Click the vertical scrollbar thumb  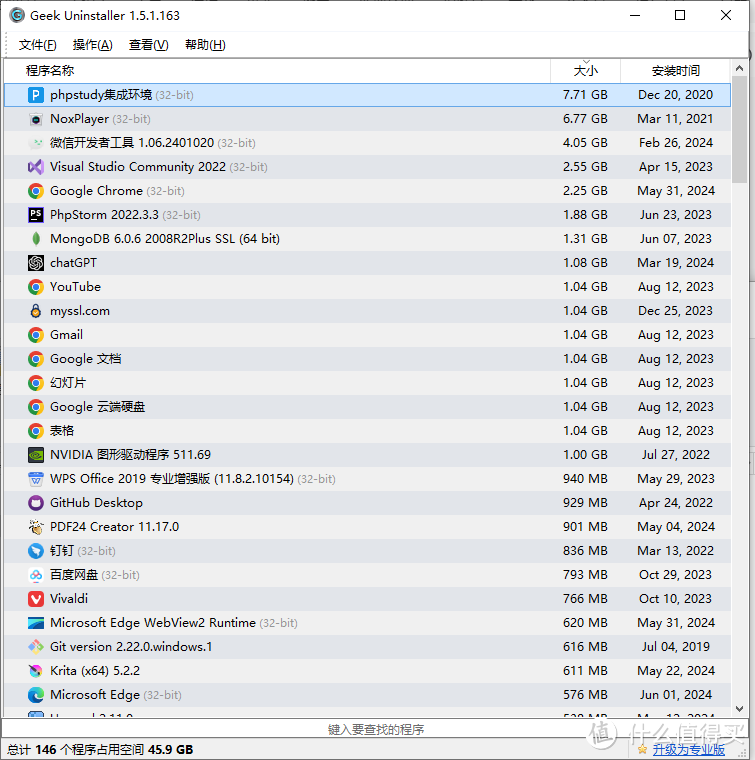(x=739, y=129)
